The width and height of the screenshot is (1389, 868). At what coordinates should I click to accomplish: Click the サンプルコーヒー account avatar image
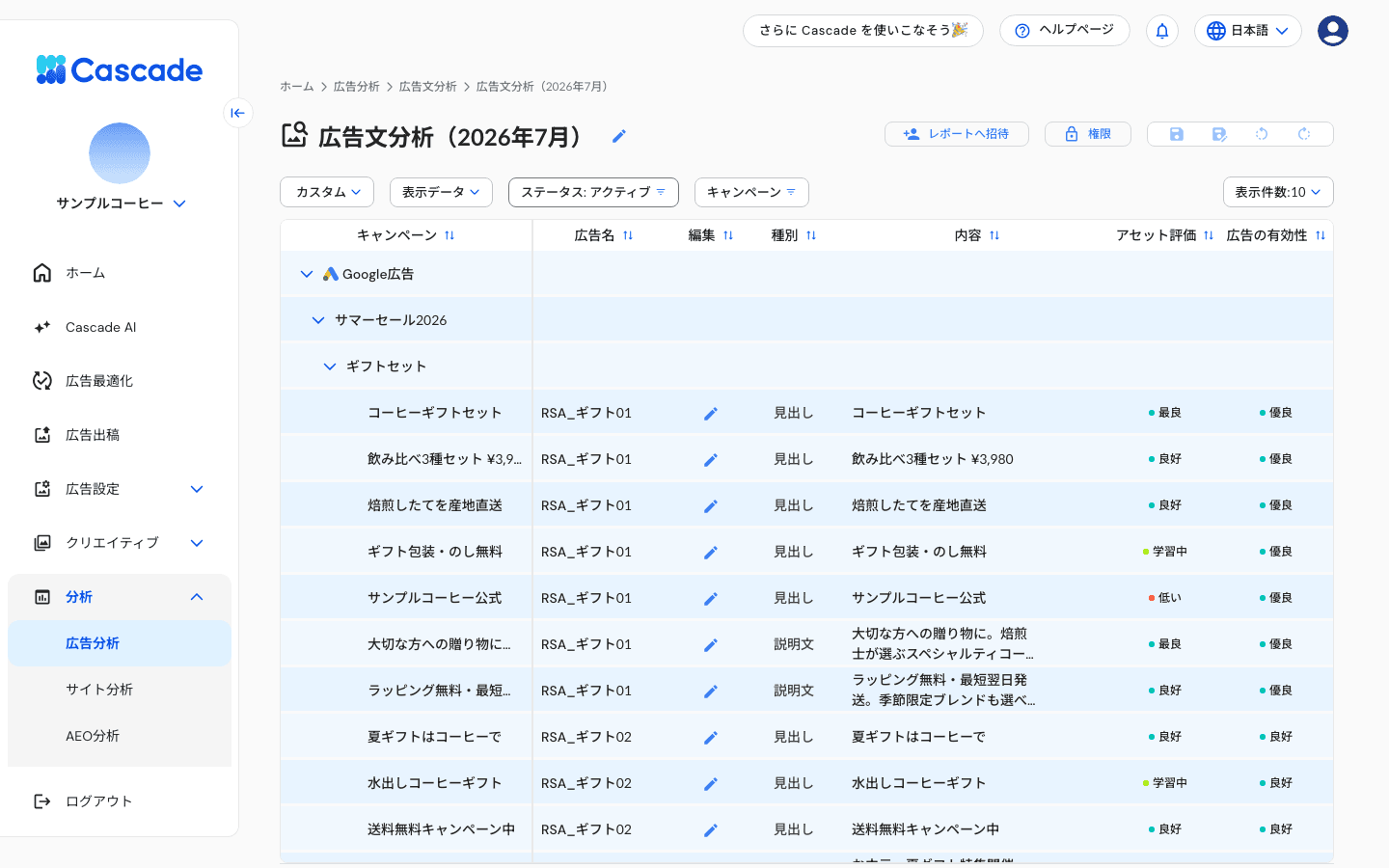(x=120, y=153)
